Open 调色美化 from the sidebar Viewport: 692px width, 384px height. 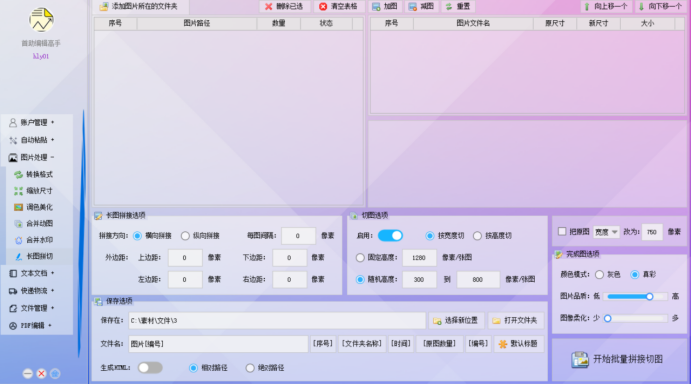pos(39,207)
